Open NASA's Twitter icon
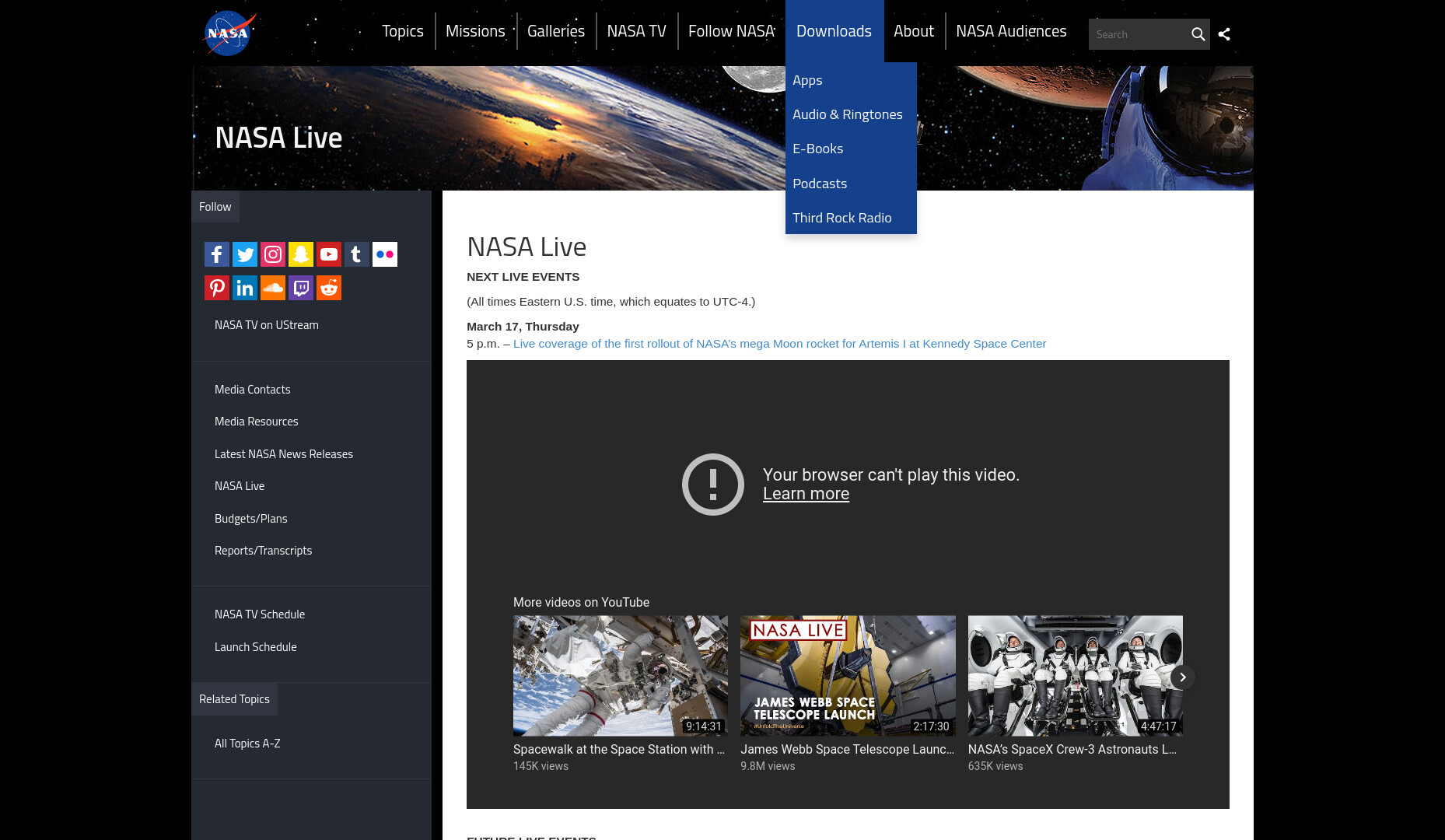Image resolution: width=1445 pixels, height=840 pixels. pyautogui.click(x=245, y=254)
